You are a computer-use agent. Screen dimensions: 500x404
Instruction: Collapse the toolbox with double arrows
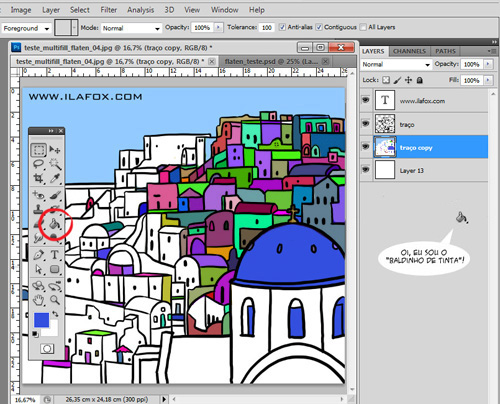click(51, 131)
